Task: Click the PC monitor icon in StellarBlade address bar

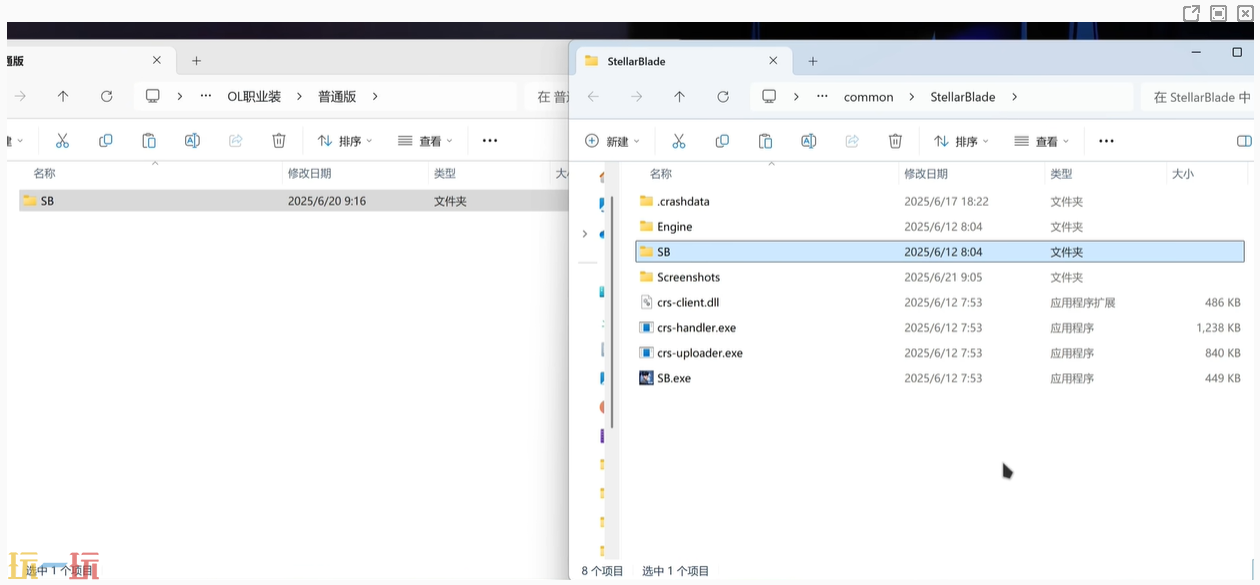Action: [x=769, y=97]
